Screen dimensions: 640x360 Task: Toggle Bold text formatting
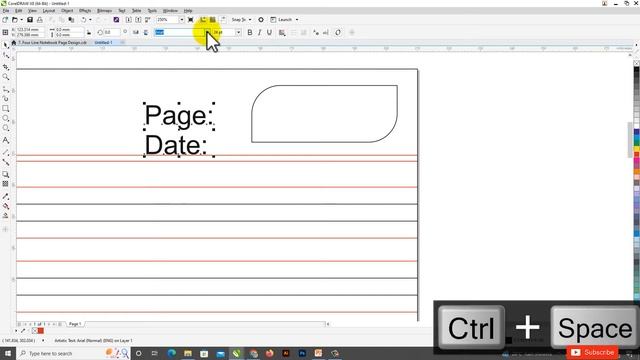pos(250,33)
